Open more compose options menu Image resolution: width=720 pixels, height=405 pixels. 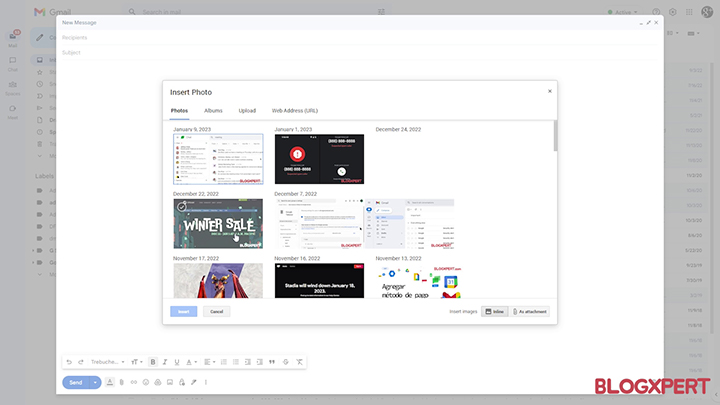click(x=206, y=382)
